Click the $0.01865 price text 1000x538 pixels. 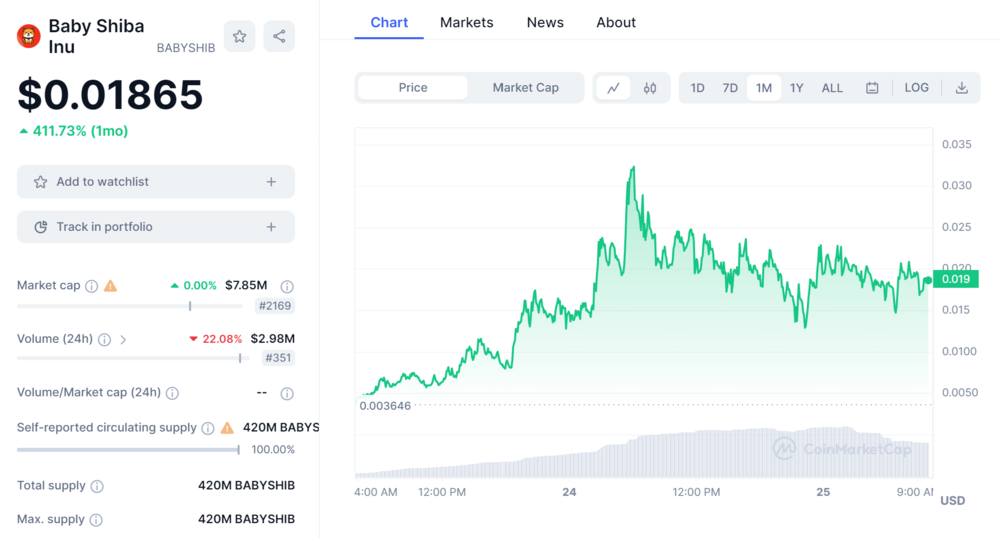coord(110,95)
